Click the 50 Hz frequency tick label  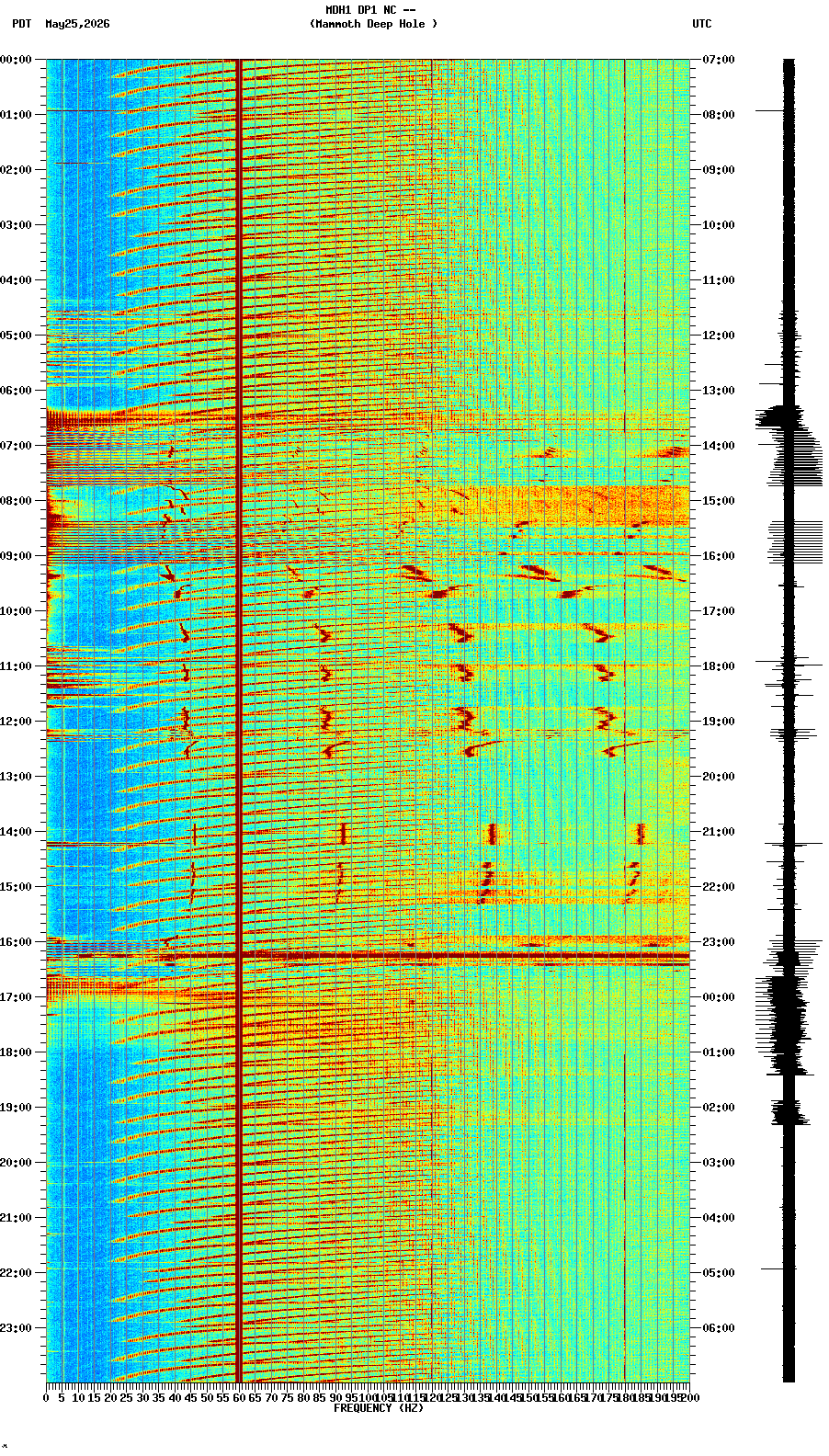(x=207, y=1397)
